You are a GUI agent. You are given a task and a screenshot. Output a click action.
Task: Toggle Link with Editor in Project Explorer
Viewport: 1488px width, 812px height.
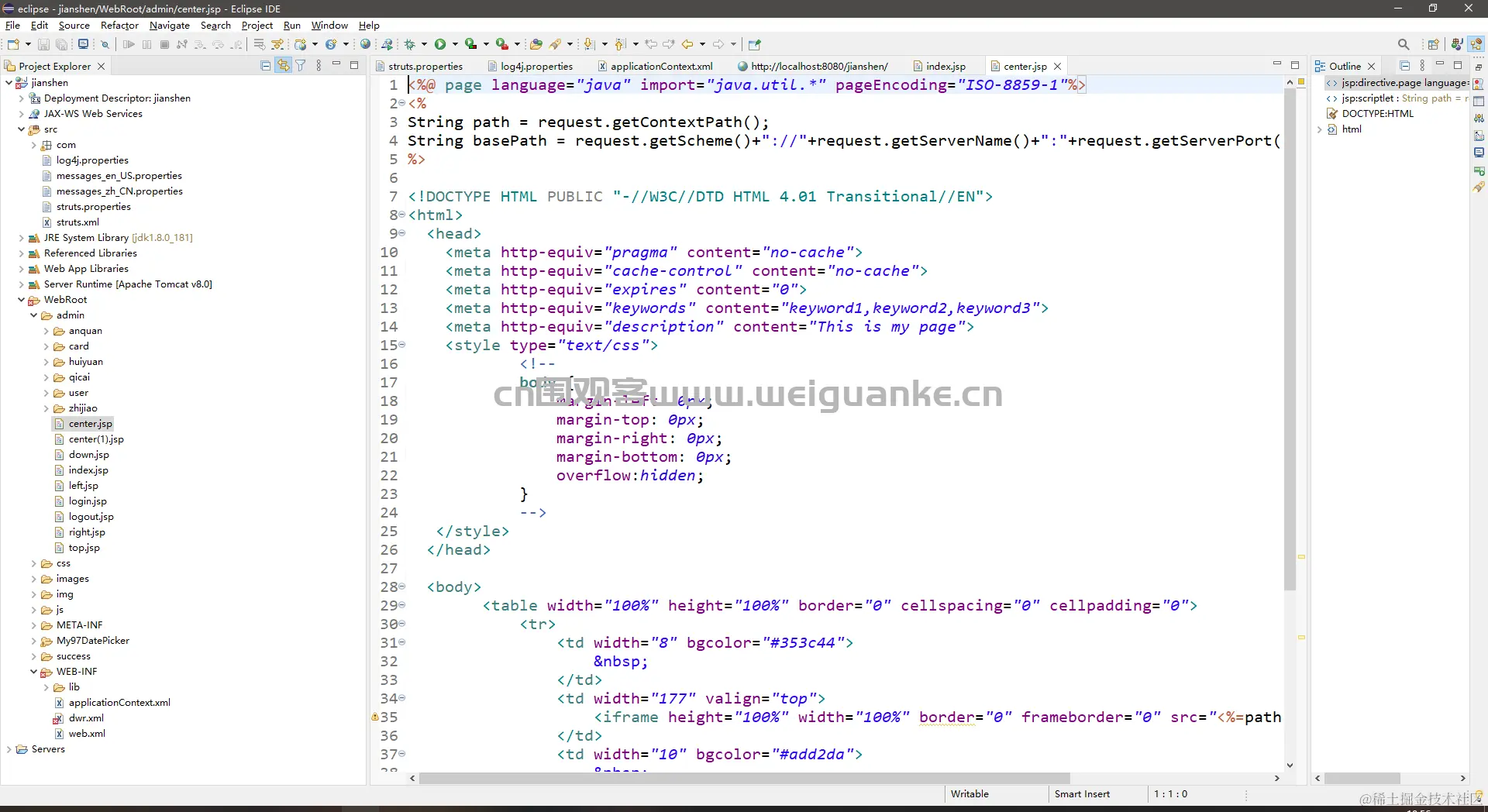click(x=284, y=66)
